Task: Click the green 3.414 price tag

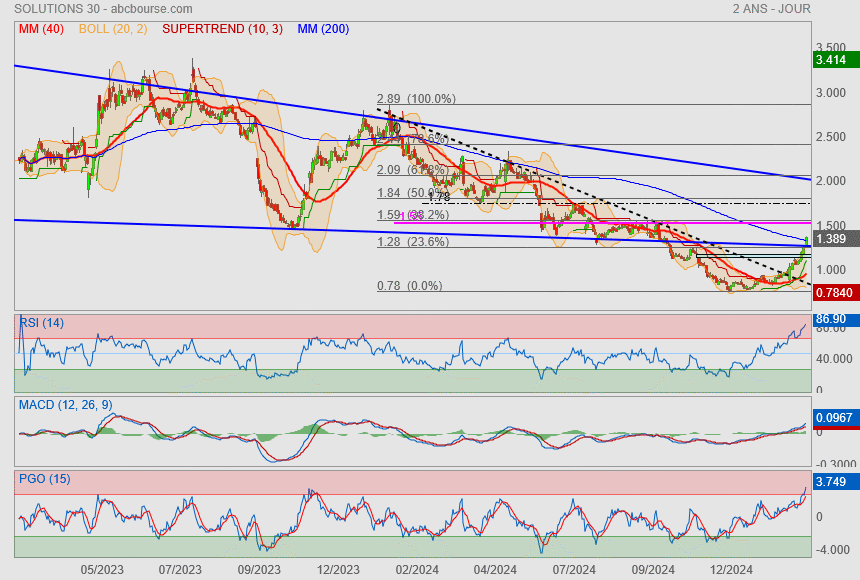Action: click(832, 60)
